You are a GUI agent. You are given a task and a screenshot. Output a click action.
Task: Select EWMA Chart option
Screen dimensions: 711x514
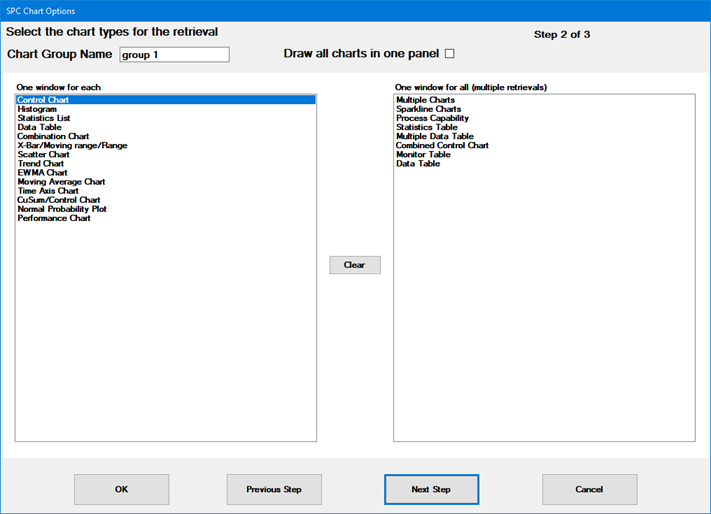click(x=42, y=173)
